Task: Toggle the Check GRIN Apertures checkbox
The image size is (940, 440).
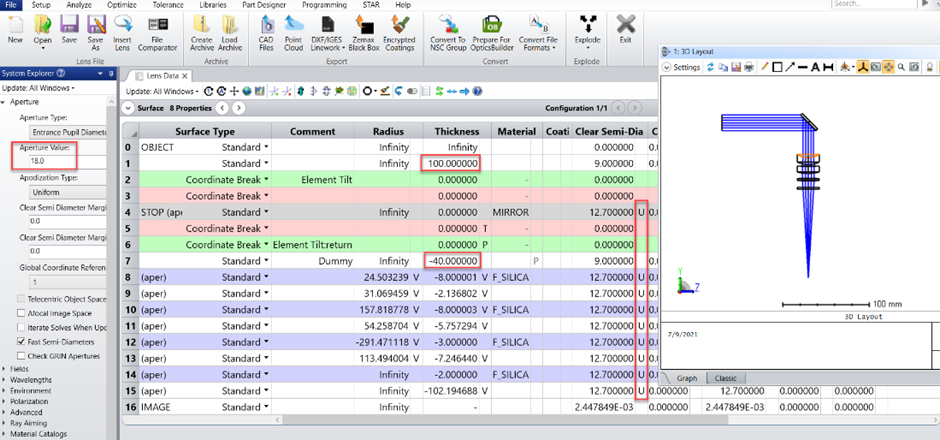Action: point(23,355)
